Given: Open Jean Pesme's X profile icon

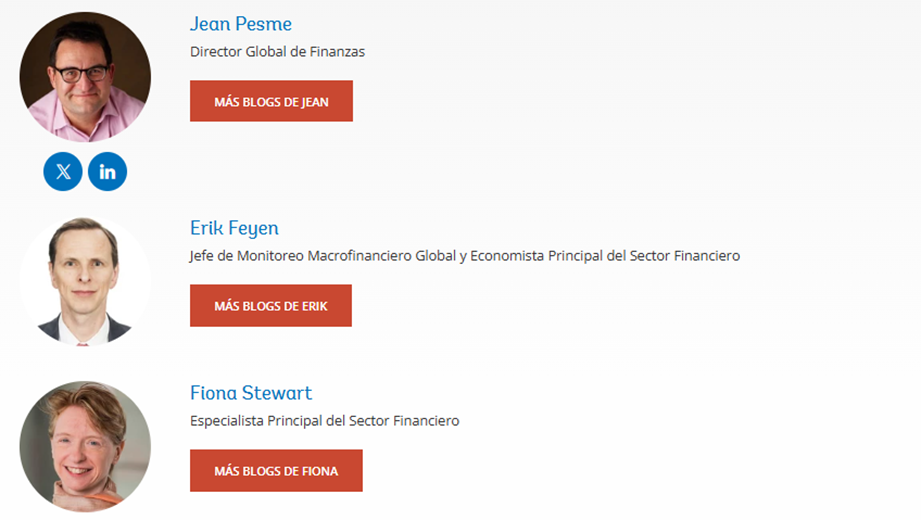Looking at the screenshot, I should (63, 171).
